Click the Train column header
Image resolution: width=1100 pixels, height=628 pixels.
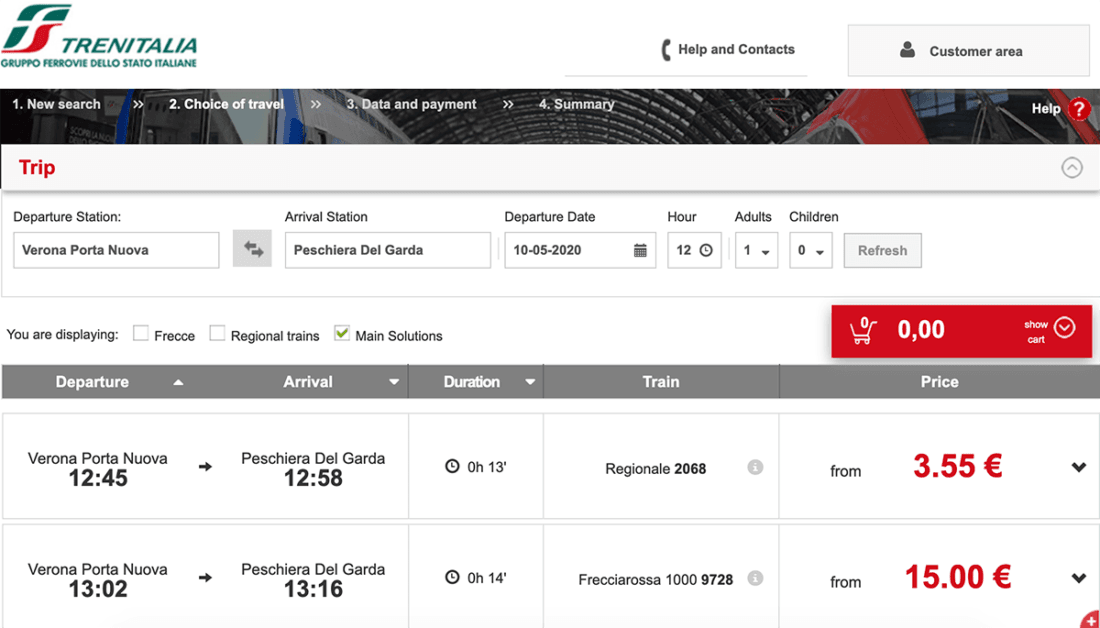(661, 382)
